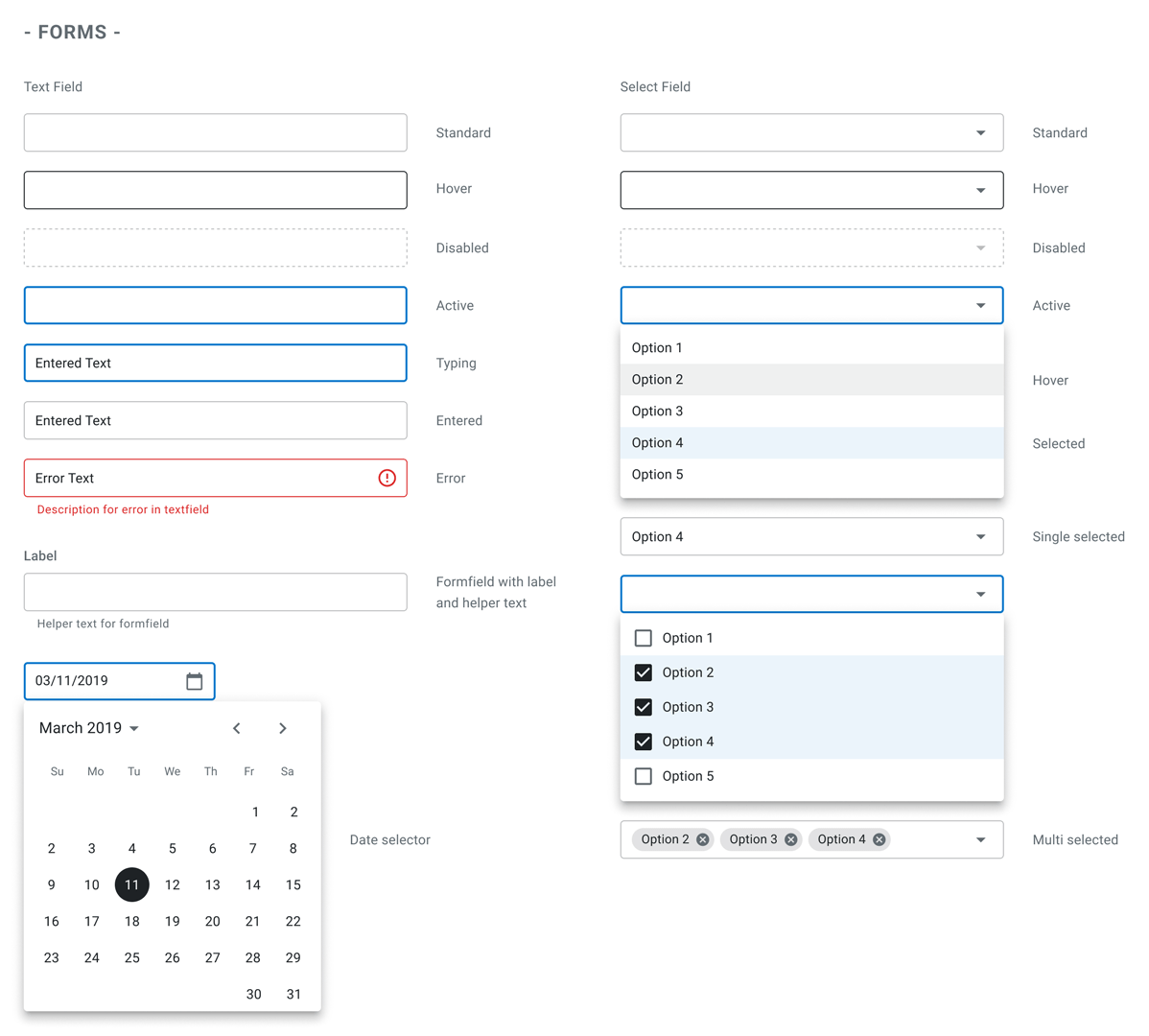Pick day 25 in the calendar
Screen dimensions: 1149x1036
point(132,957)
